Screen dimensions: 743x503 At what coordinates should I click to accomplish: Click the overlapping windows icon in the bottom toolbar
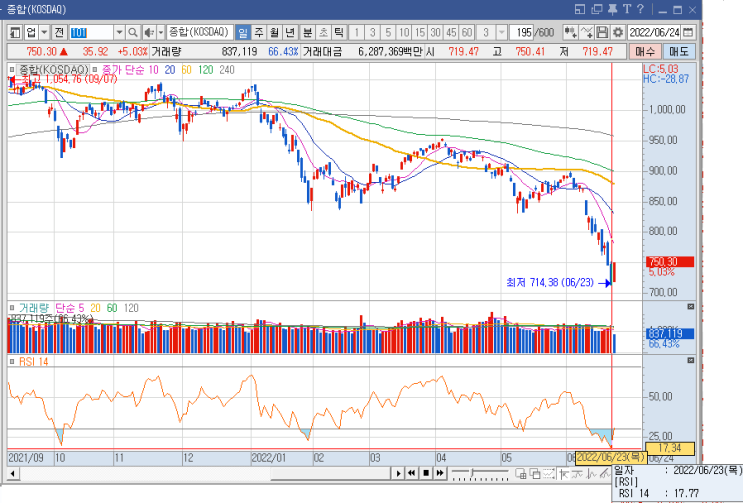click(x=535, y=473)
